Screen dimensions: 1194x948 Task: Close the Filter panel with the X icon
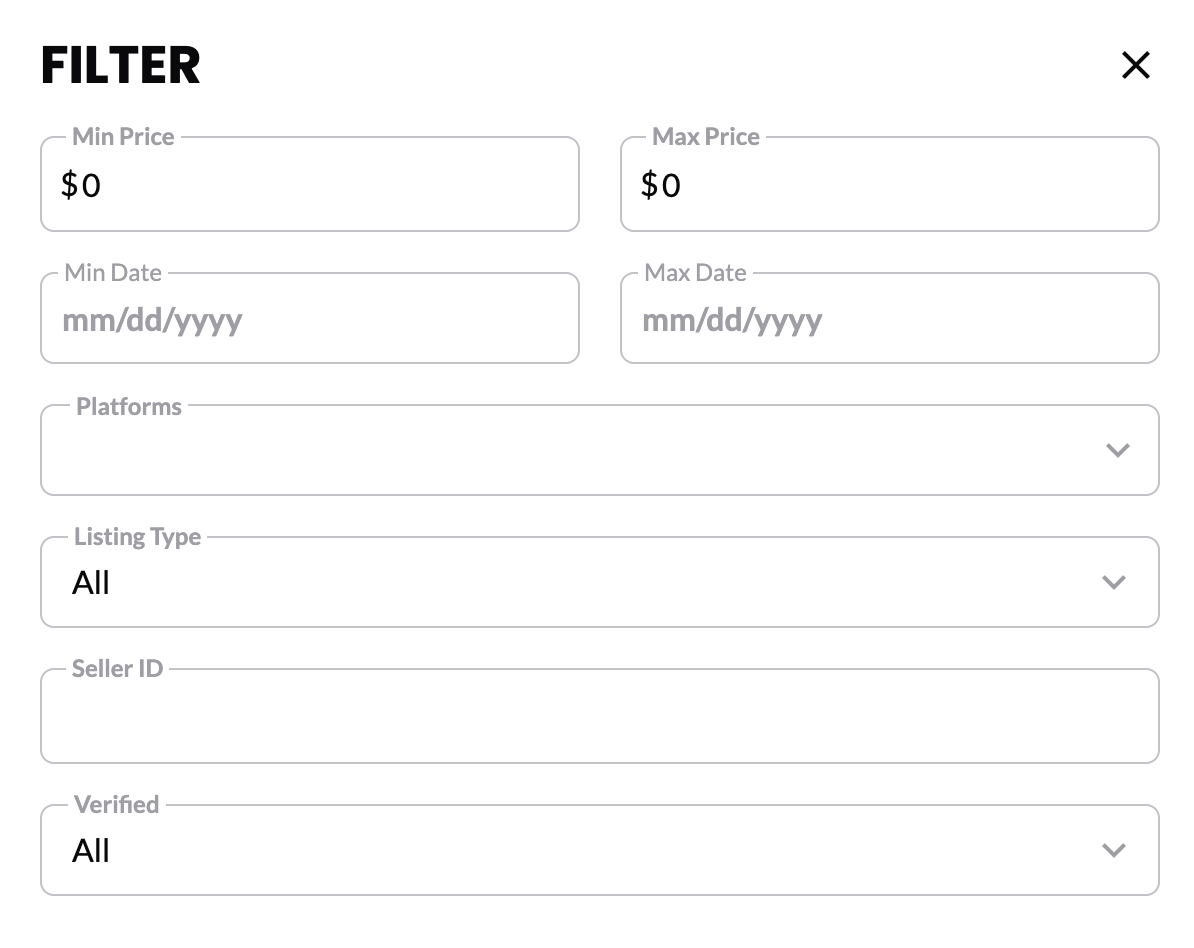tap(1135, 65)
